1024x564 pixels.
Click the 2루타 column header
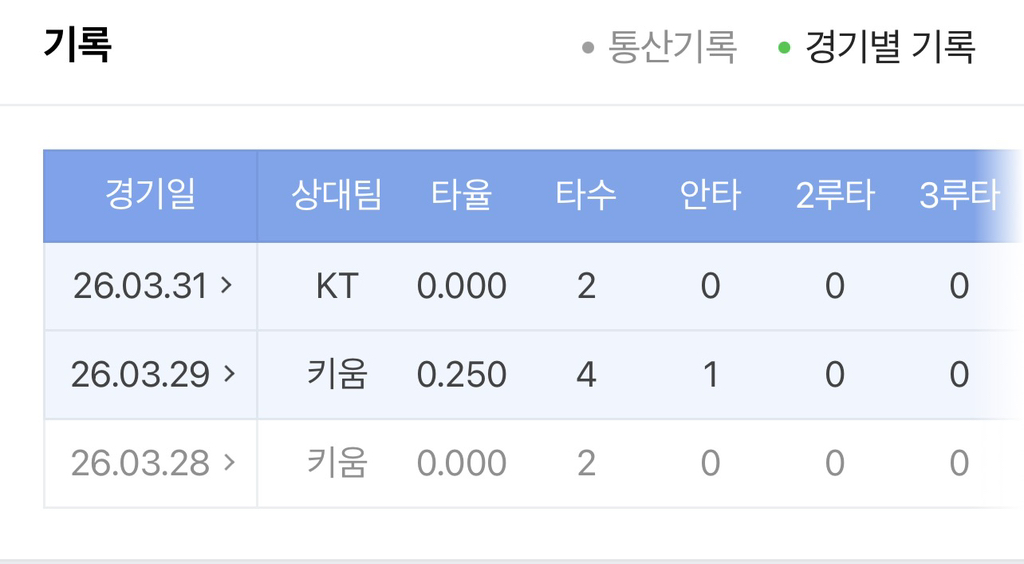pyautogui.click(x=835, y=195)
